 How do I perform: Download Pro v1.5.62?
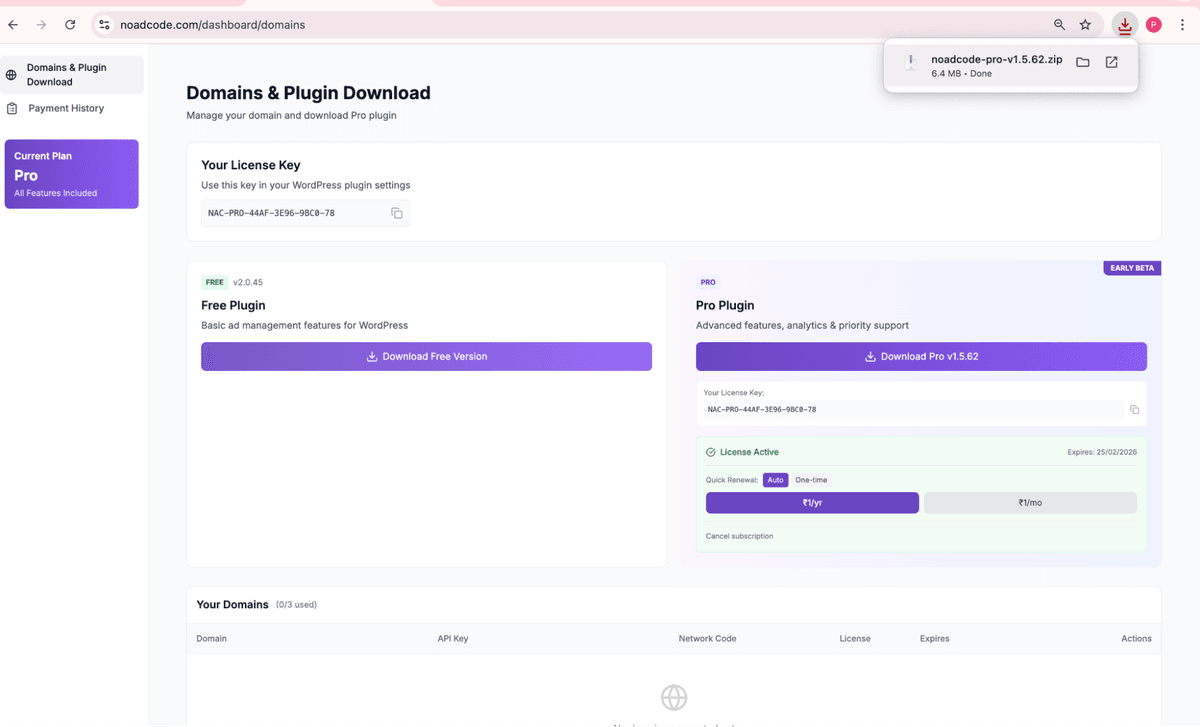[x=921, y=356]
